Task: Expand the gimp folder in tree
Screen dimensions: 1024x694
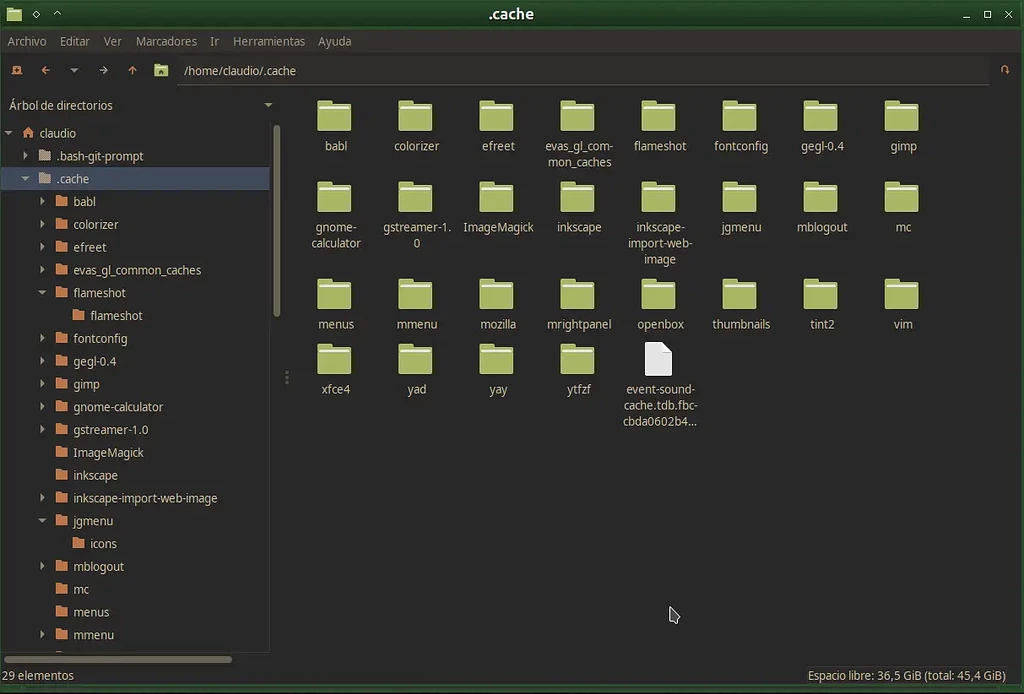Action: [x=43, y=384]
